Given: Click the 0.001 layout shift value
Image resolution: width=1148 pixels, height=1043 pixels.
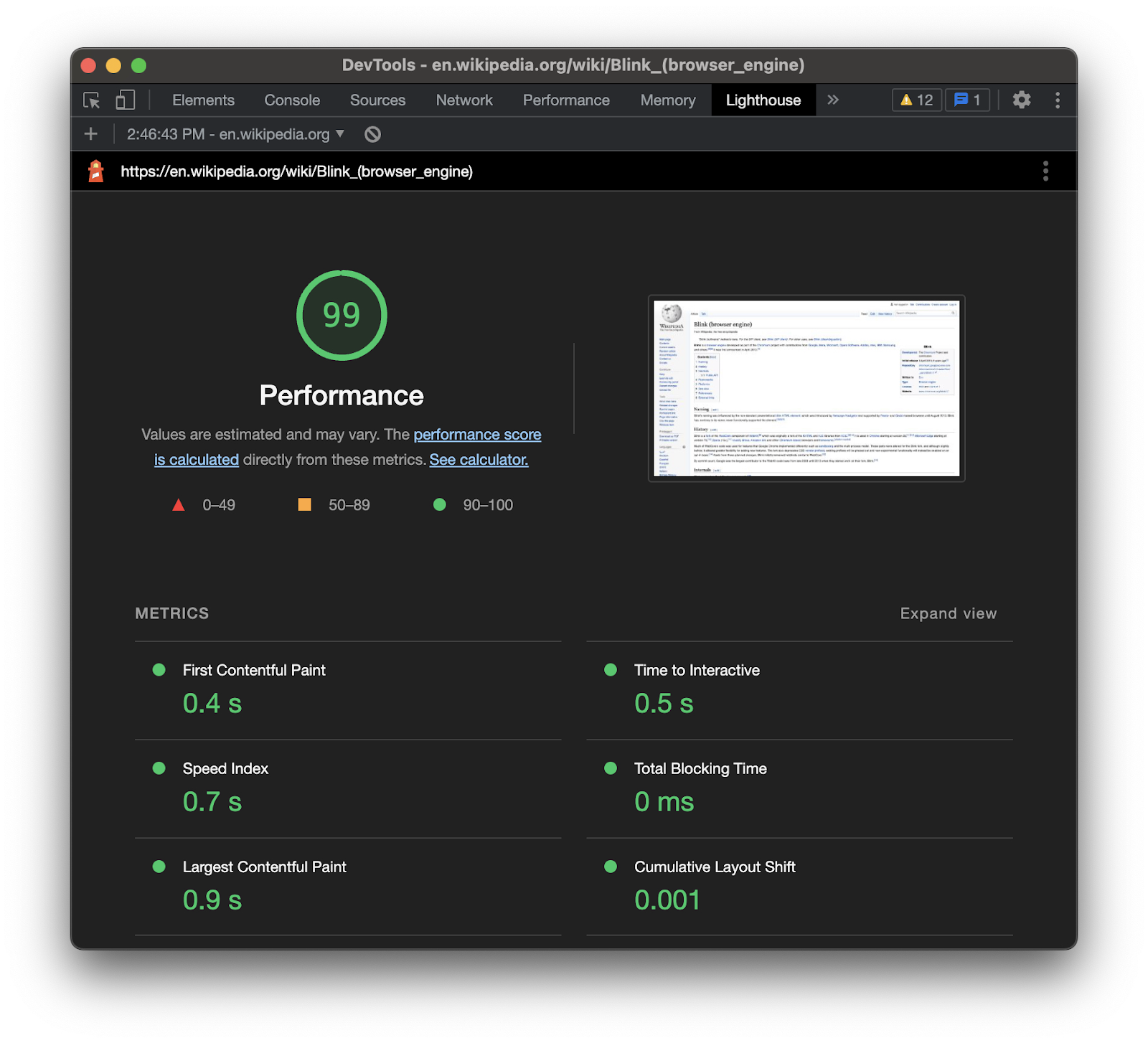Looking at the screenshot, I should click(x=667, y=900).
